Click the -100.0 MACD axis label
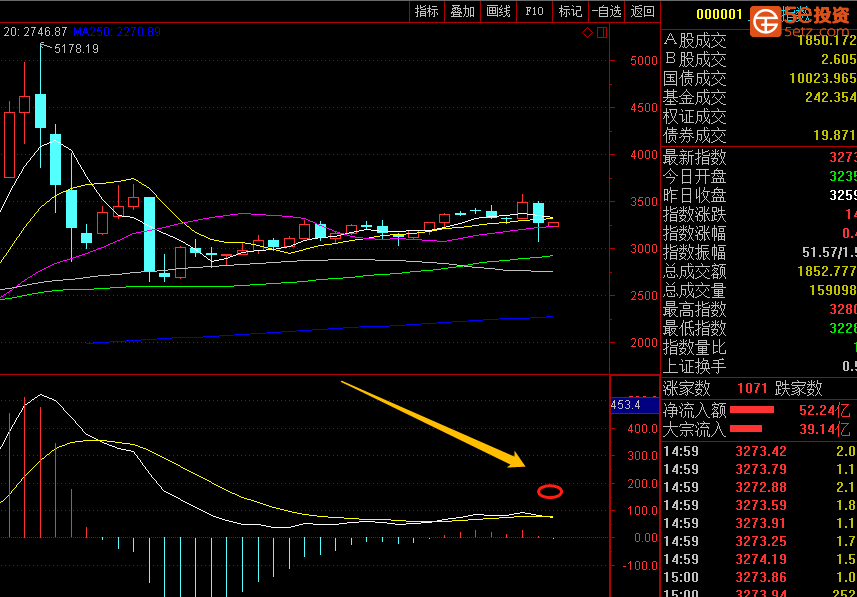 click(x=640, y=565)
